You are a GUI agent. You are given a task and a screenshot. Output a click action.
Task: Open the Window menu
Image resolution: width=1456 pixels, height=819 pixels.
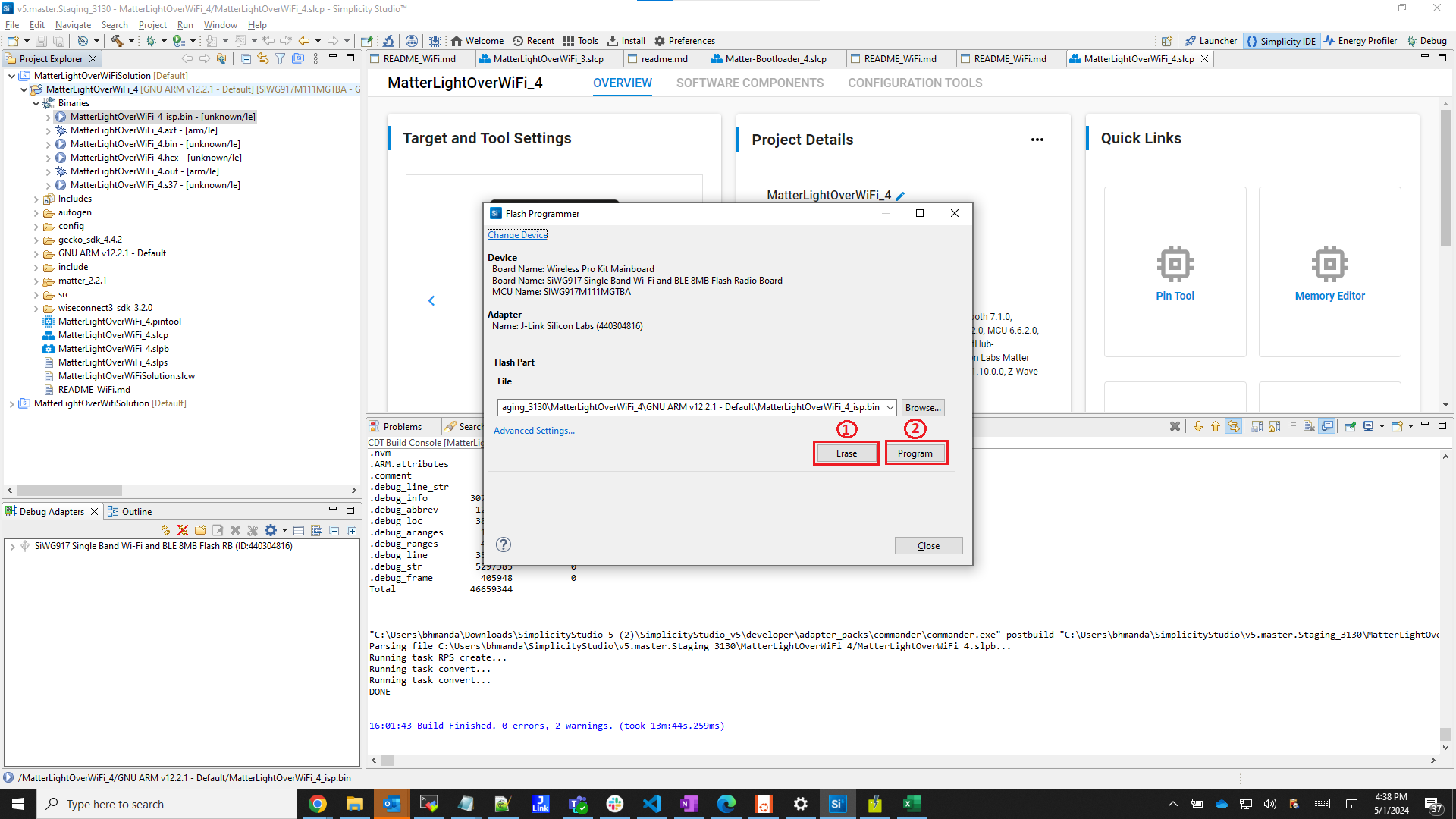click(x=221, y=24)
